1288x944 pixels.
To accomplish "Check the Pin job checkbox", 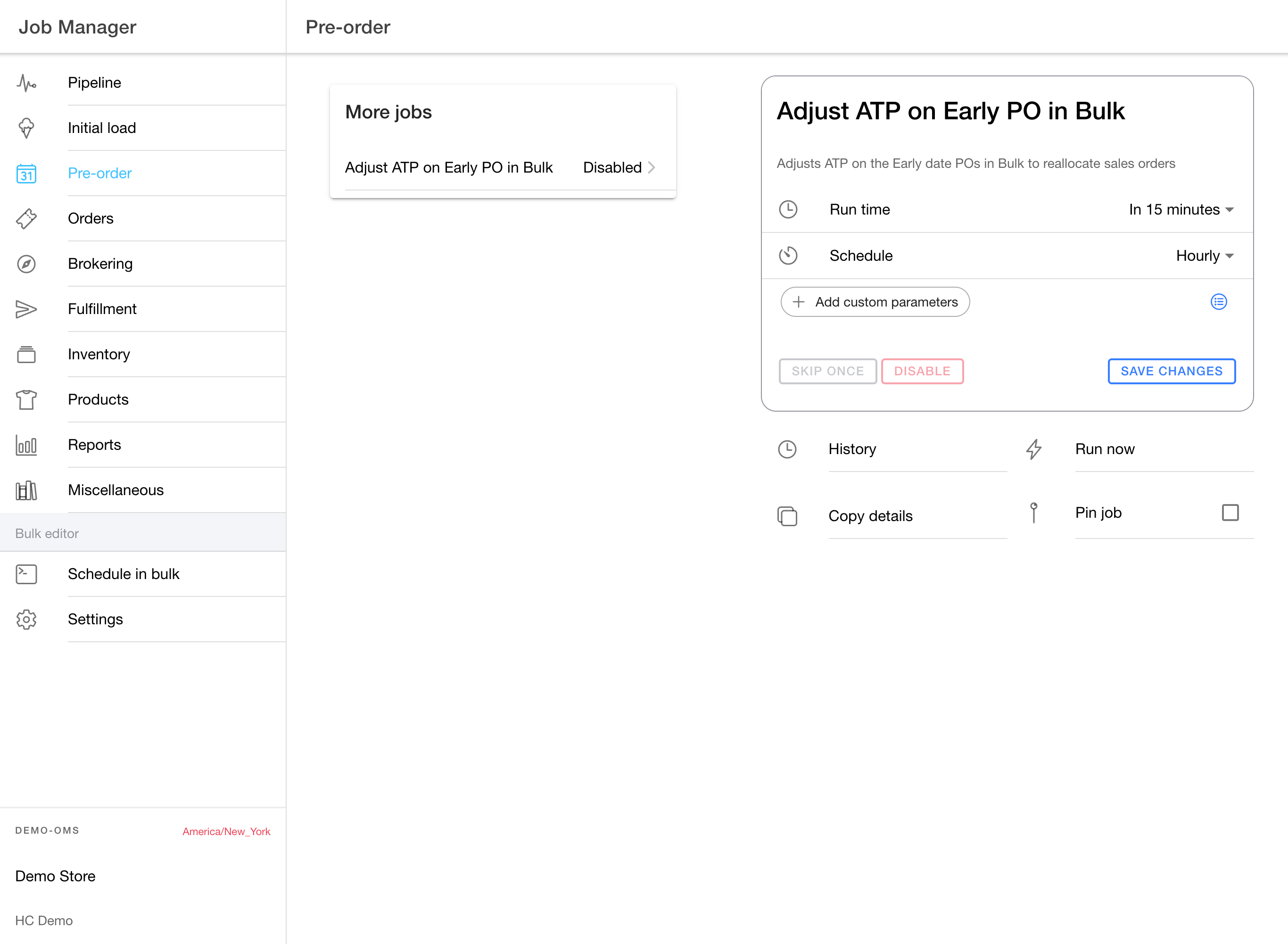I will [1230, 513].
